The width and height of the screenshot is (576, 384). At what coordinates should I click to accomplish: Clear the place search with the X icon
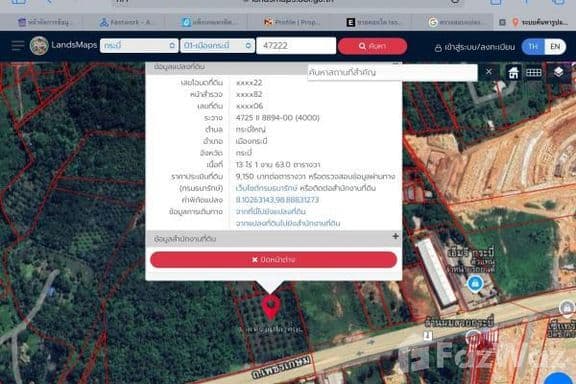[x=489, y=72]
